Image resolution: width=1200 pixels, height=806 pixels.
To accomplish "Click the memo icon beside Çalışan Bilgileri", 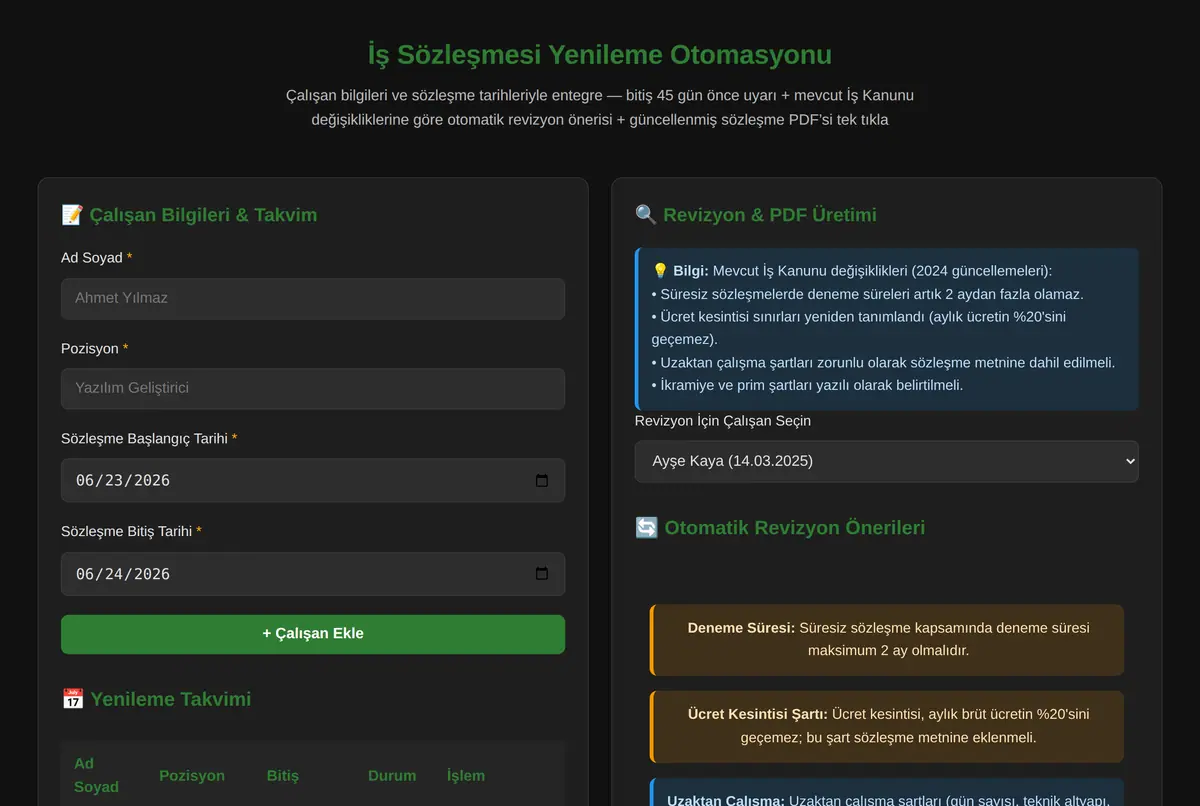I will click(x=72, y=215).
